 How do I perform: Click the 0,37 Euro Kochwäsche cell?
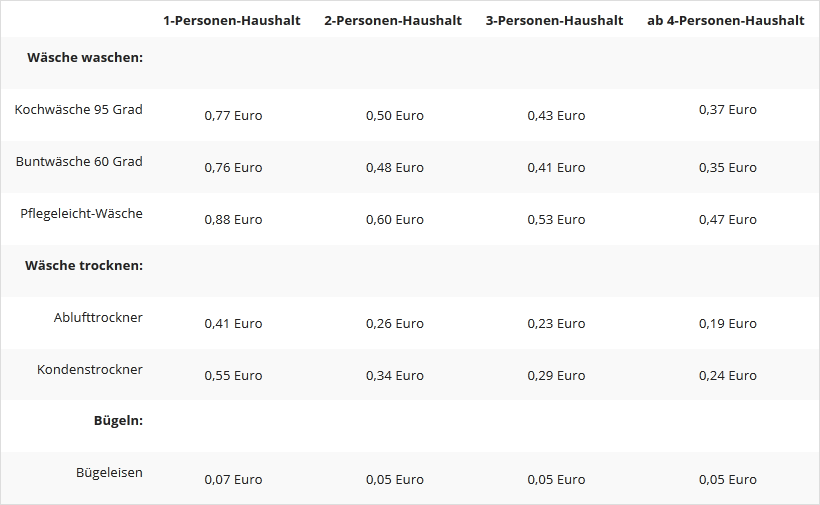[728, 109]
